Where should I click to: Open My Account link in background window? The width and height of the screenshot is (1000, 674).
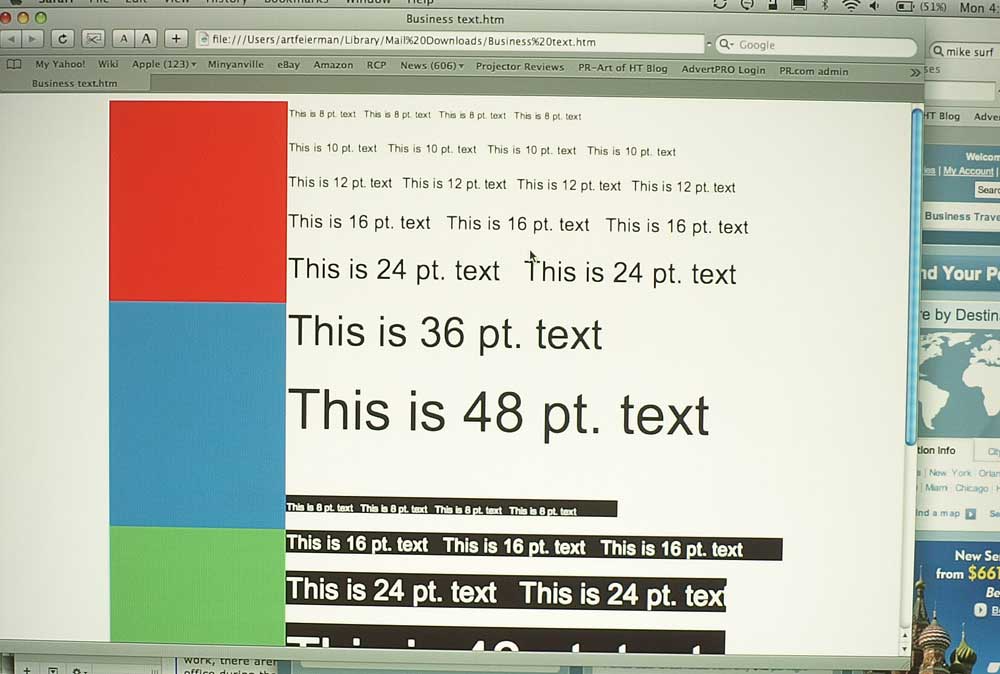click(968, 171)
